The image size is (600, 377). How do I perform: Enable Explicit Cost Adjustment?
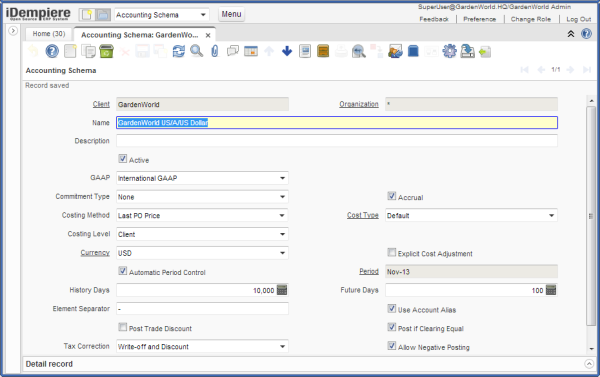(x=391, y=253)
